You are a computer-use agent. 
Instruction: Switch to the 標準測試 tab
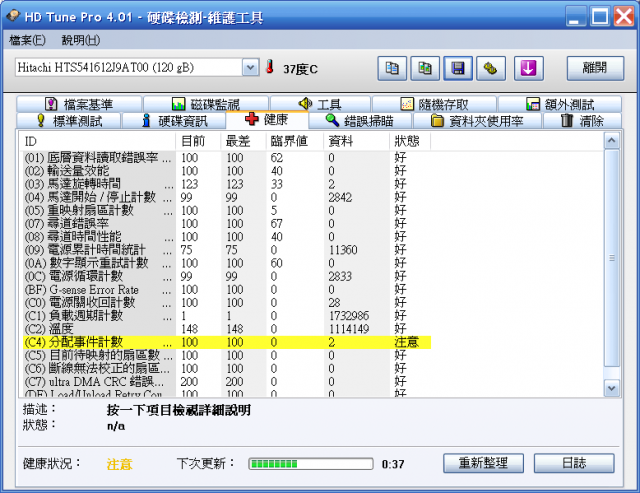(69, 121)
